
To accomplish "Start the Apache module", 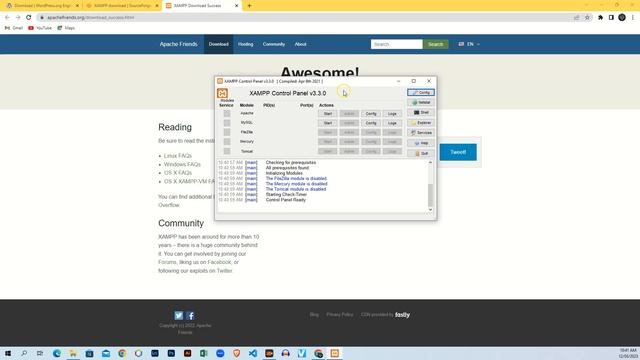I will point(328,113).
